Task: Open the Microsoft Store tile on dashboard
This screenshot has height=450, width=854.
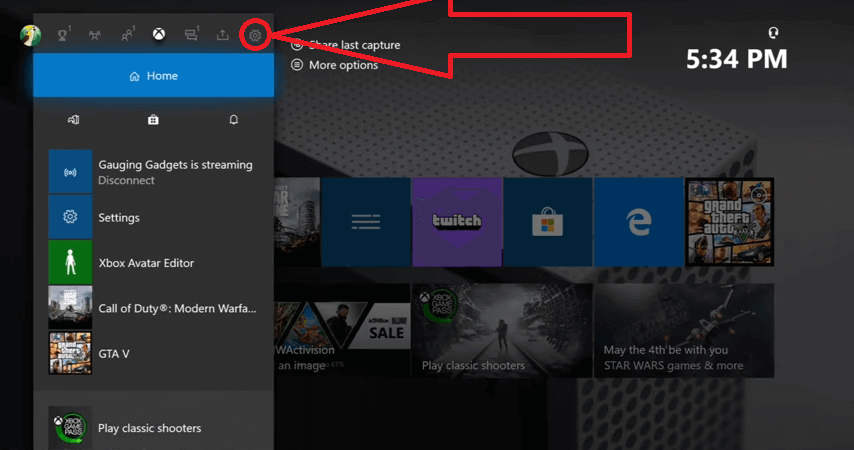Action: (547, 222)
